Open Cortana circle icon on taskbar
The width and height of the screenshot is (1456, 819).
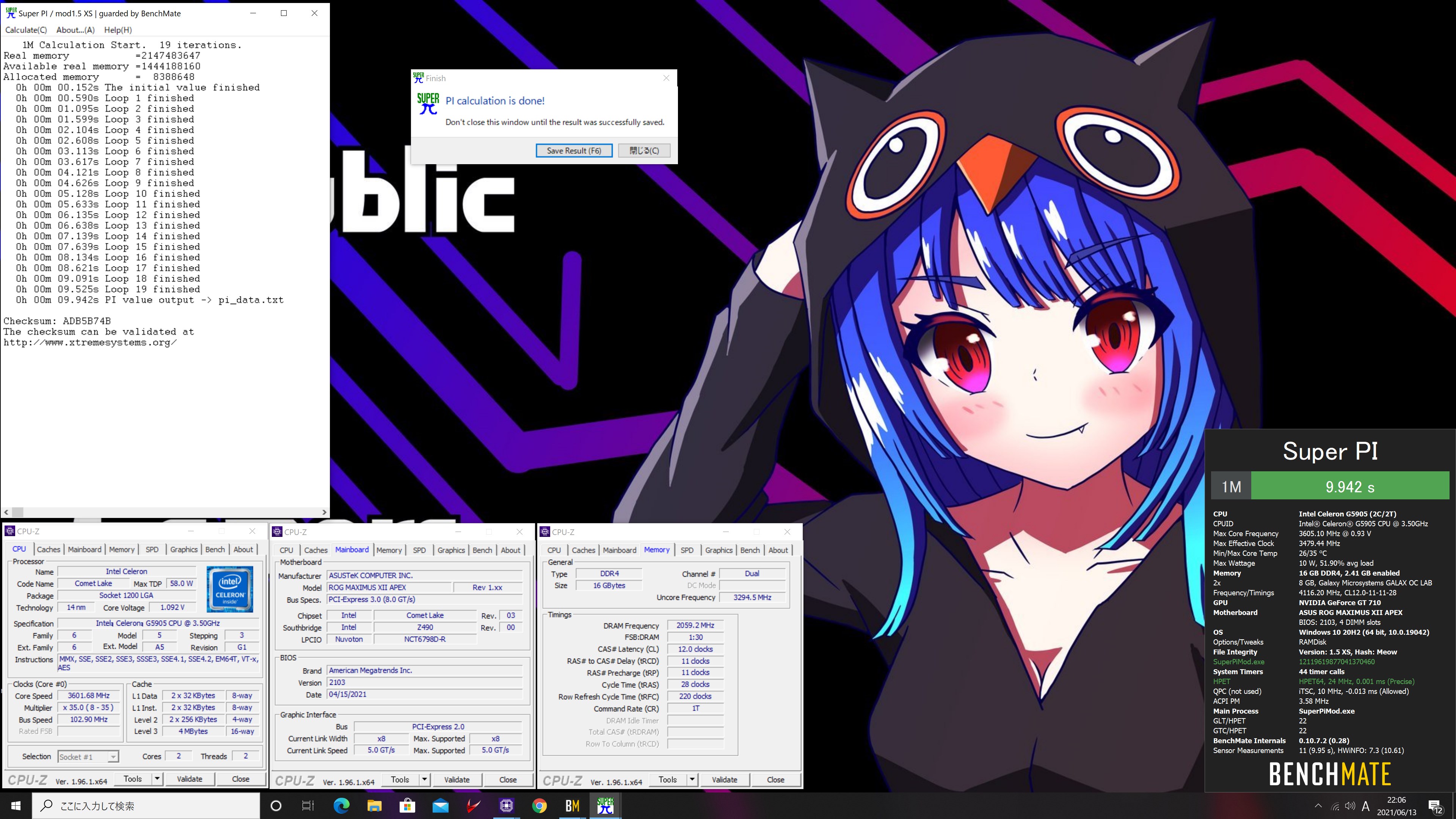[276, 805]
